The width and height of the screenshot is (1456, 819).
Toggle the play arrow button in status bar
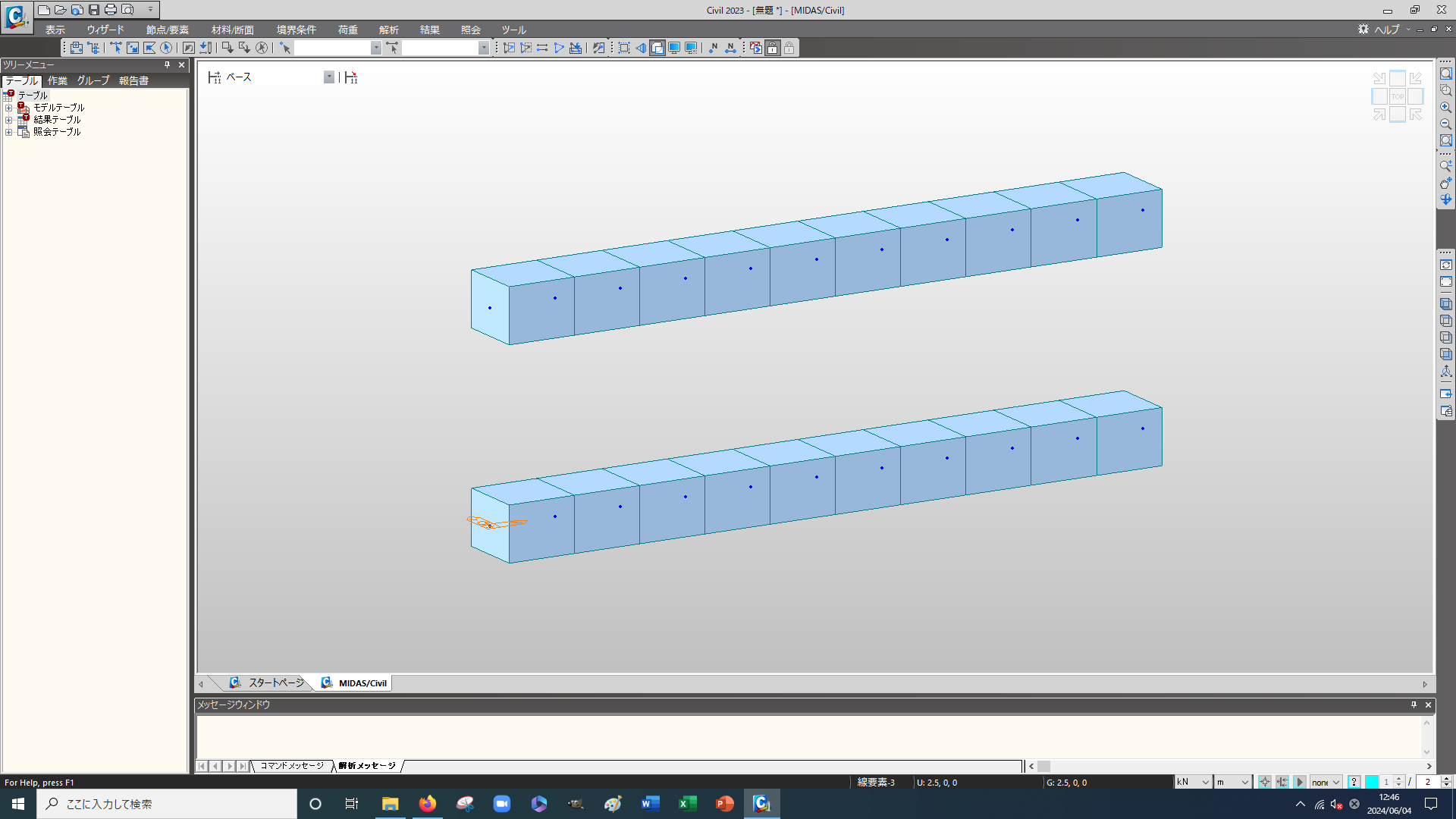[1300, 782]
